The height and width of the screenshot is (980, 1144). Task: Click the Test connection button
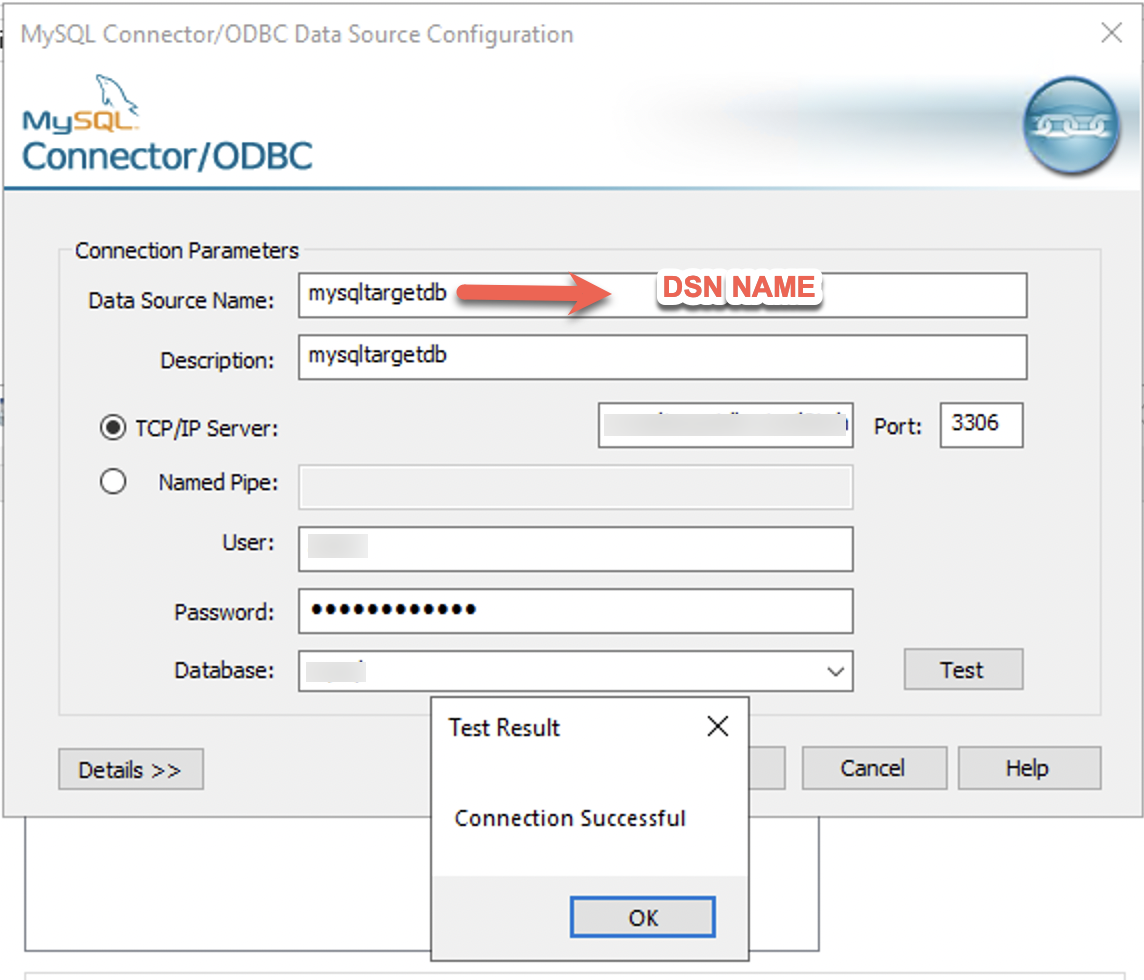pyautogui.click(x=963, y=669)
